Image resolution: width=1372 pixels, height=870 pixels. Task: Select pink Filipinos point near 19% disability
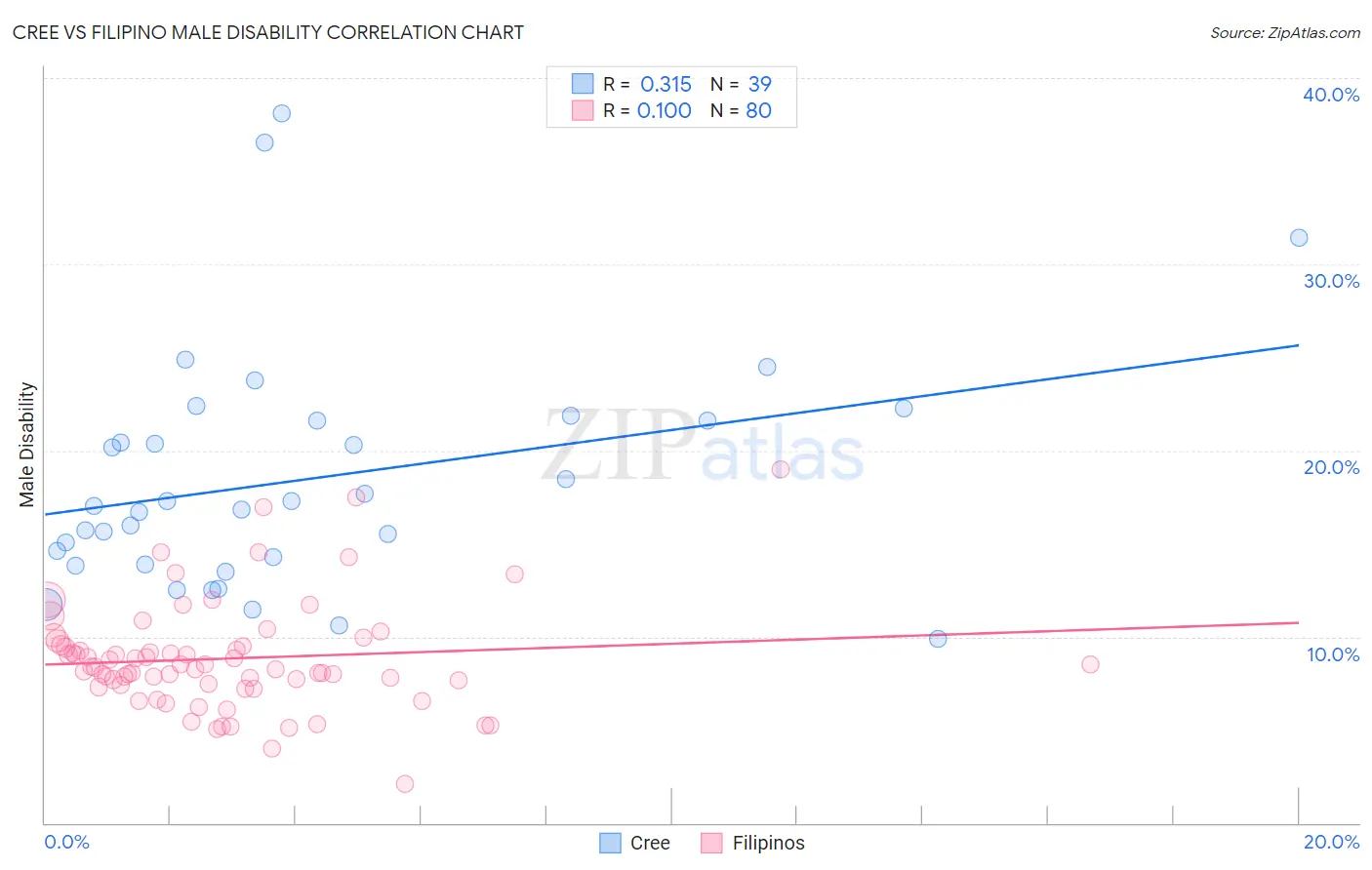point(781,469)
